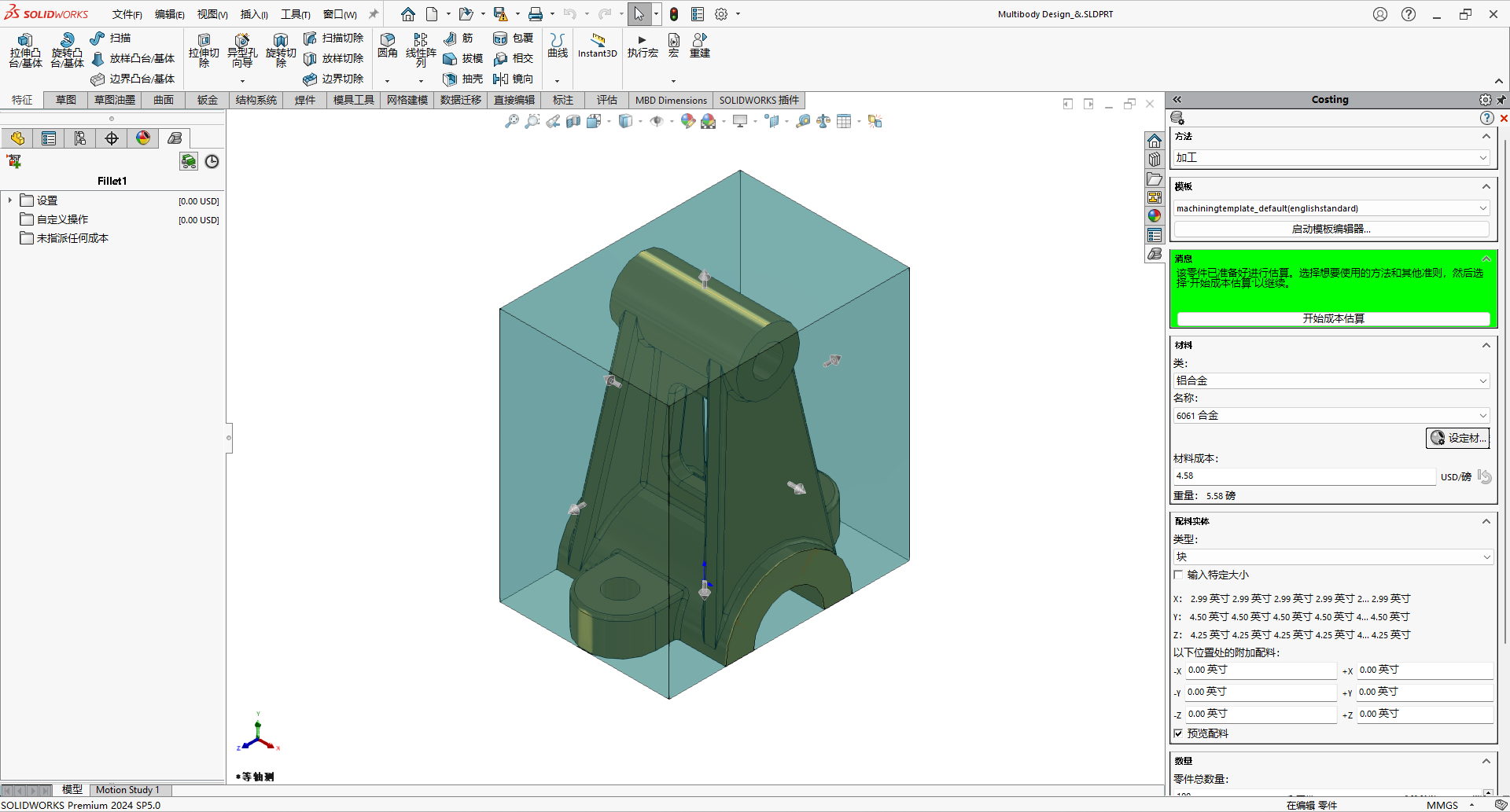Click the 启动模板编辑器 button
This screenshot has height=812, width=1510.
(1331, 229)
